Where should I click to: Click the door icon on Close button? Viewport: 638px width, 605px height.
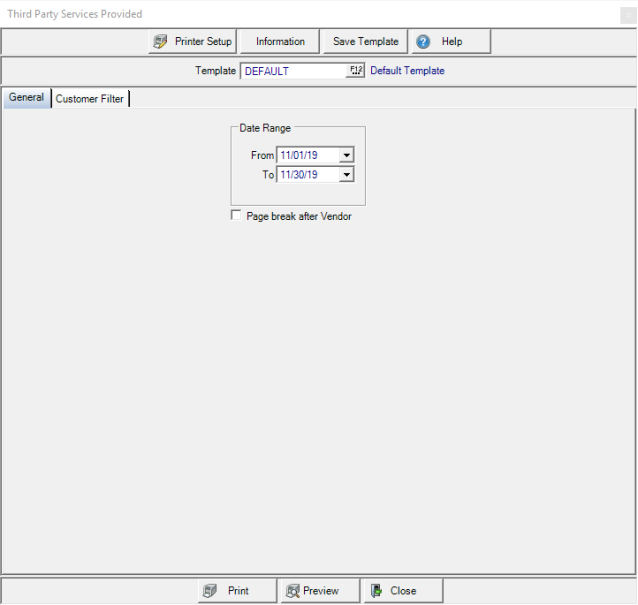(x=376, y=590)
